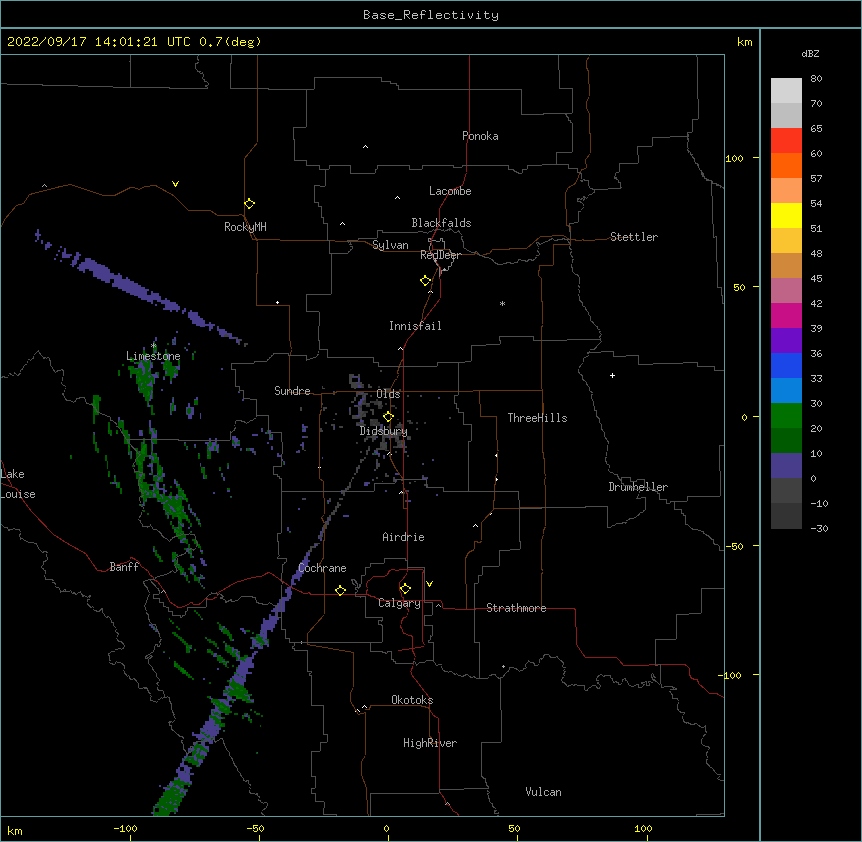Click the Sylvan label on the map
The image size is (862, 842).
[390, 245]
